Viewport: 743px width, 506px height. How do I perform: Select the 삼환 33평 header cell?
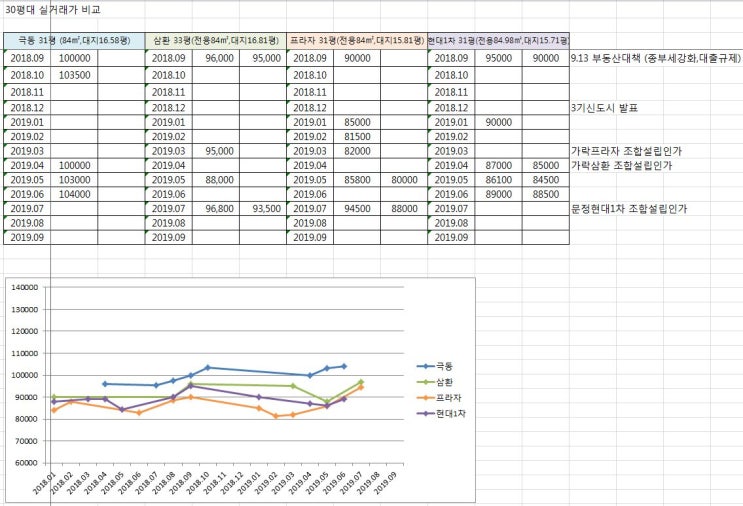pos(216,41)
